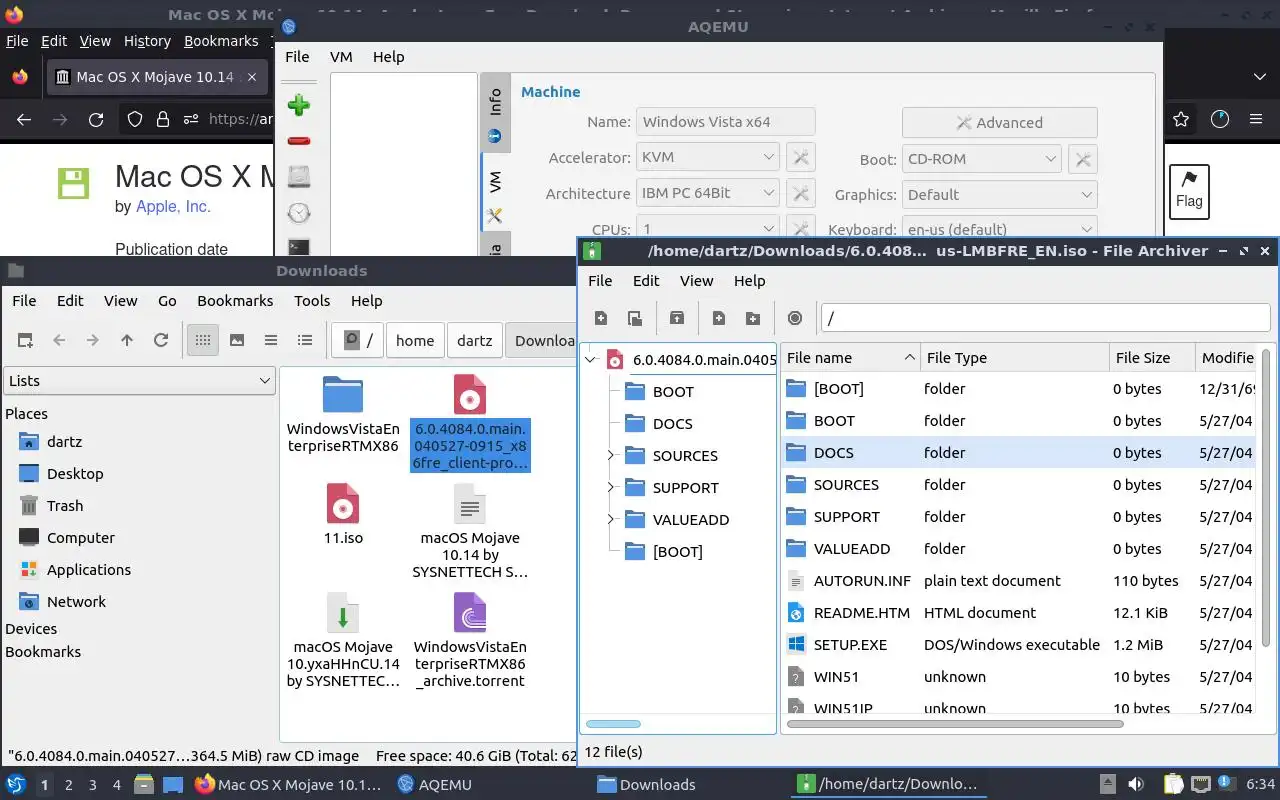Click the green plus add VM icon in AQEMU
Viewport: 1280px width, 800px height.
coord(298,105)
